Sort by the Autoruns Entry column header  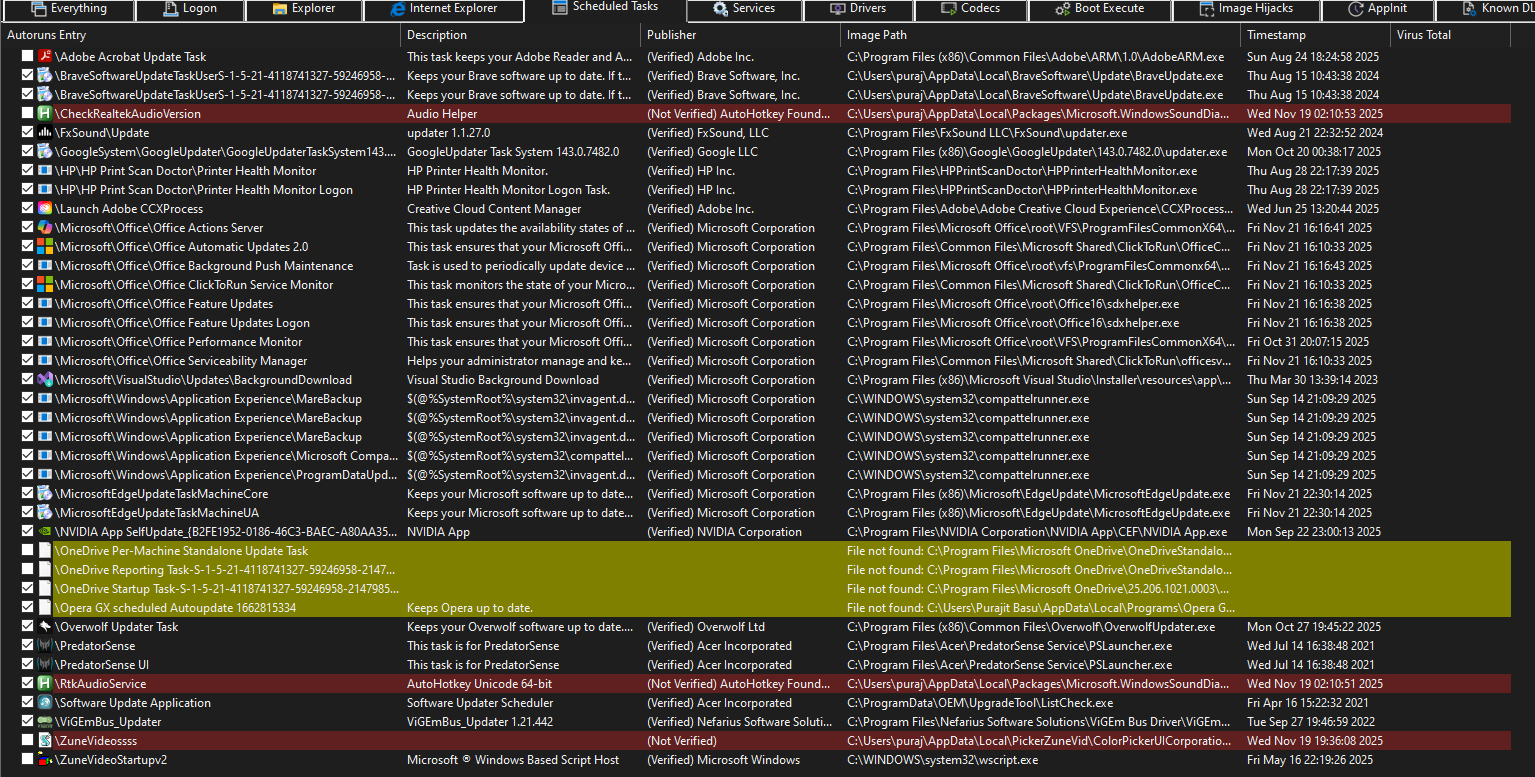[200, 35]
